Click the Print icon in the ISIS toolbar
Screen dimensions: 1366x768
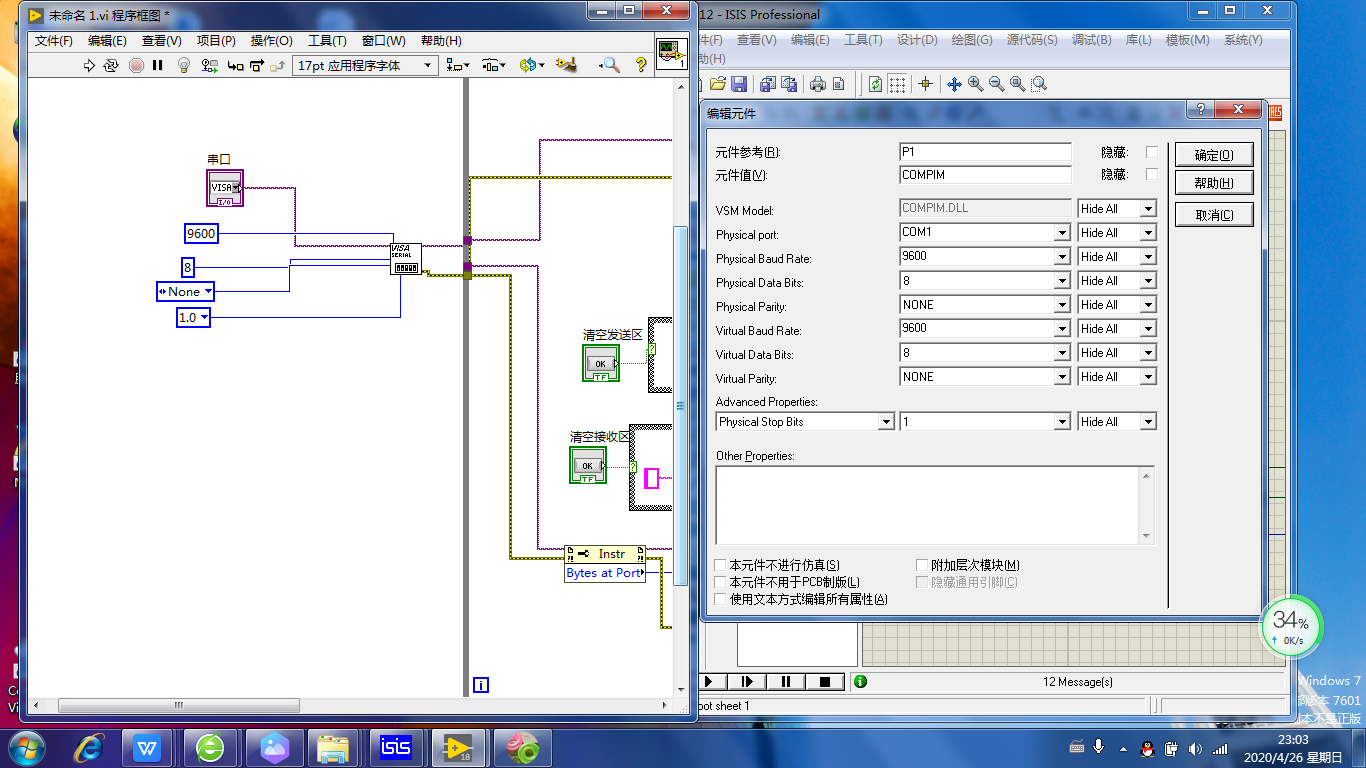[x=818, y=84]
